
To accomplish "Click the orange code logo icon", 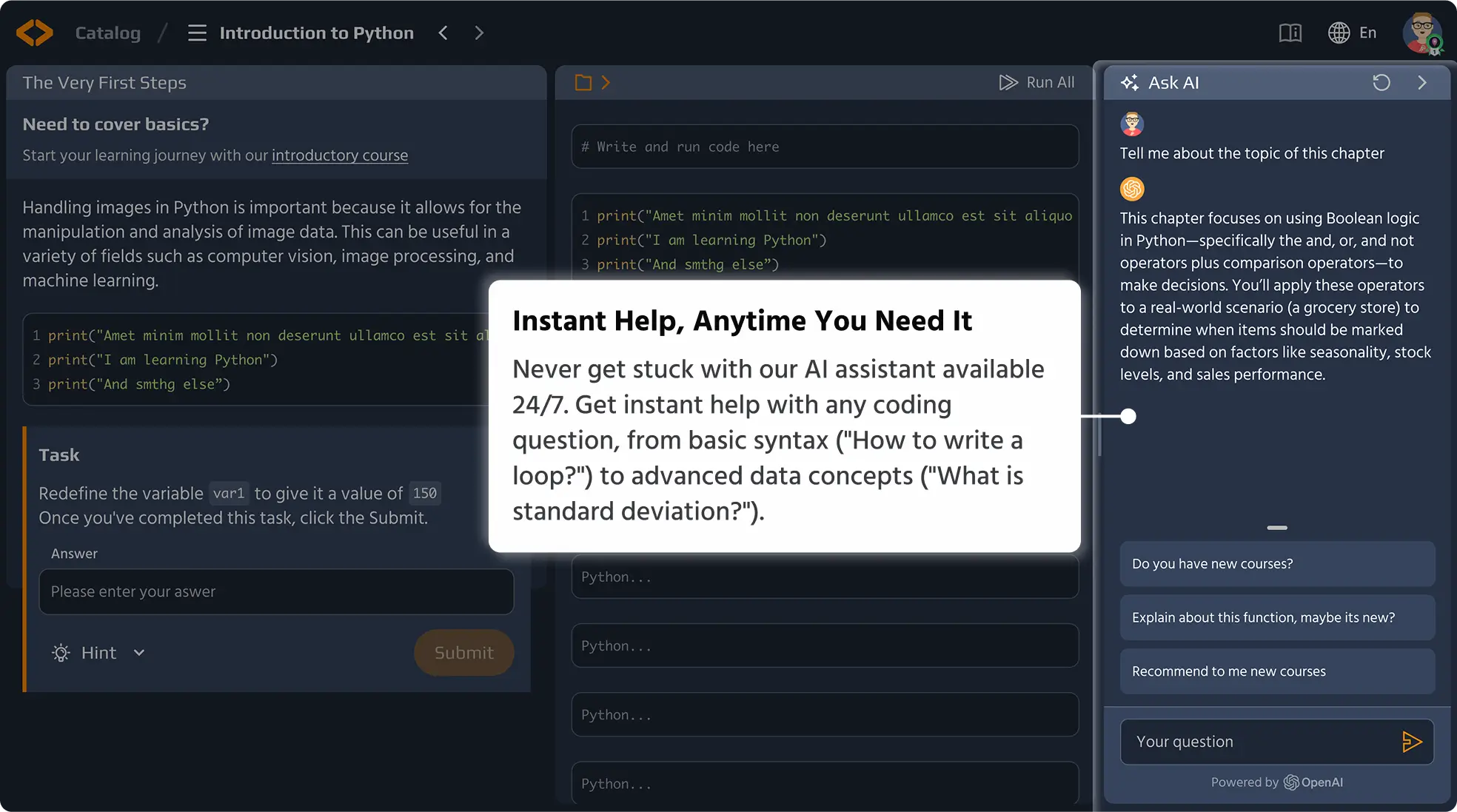I will (34, 33).
